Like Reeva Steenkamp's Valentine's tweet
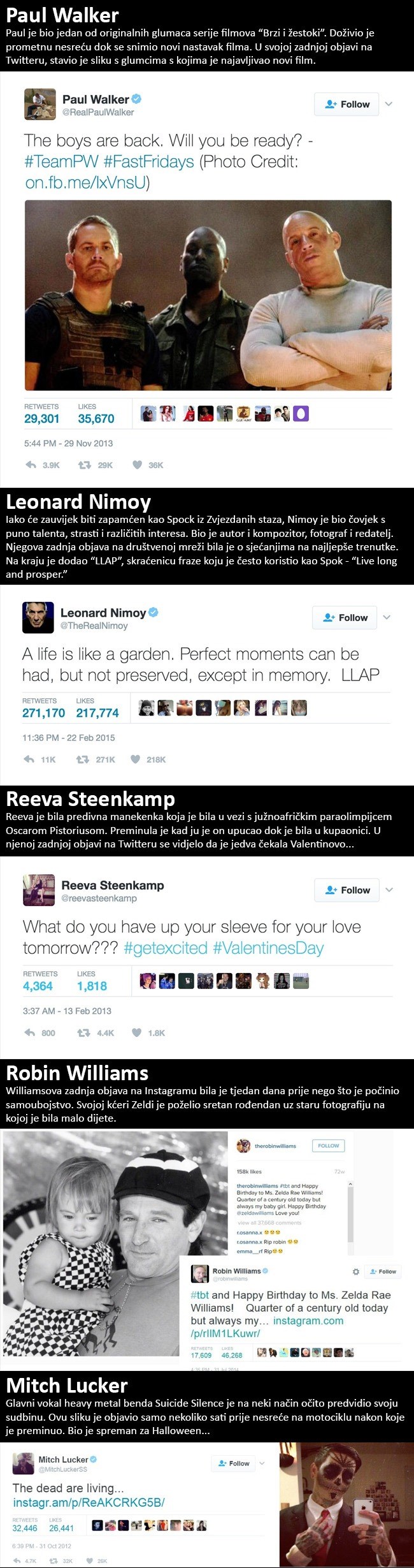 click(136, 1032)
